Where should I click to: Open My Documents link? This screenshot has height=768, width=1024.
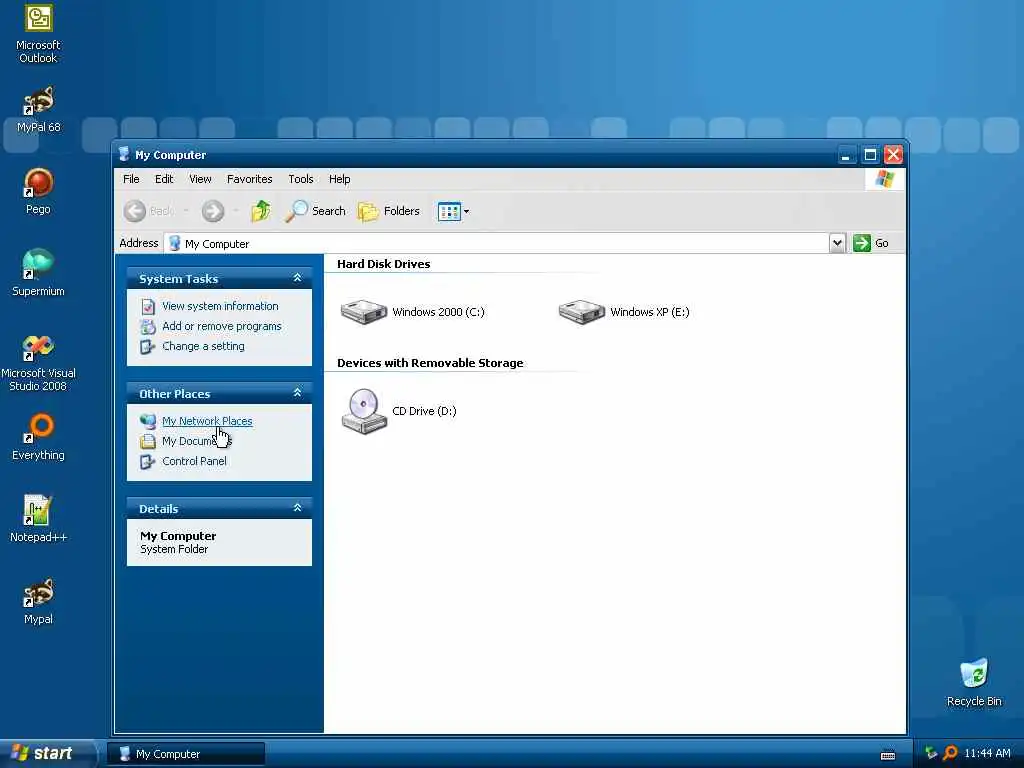pos(197,441)
